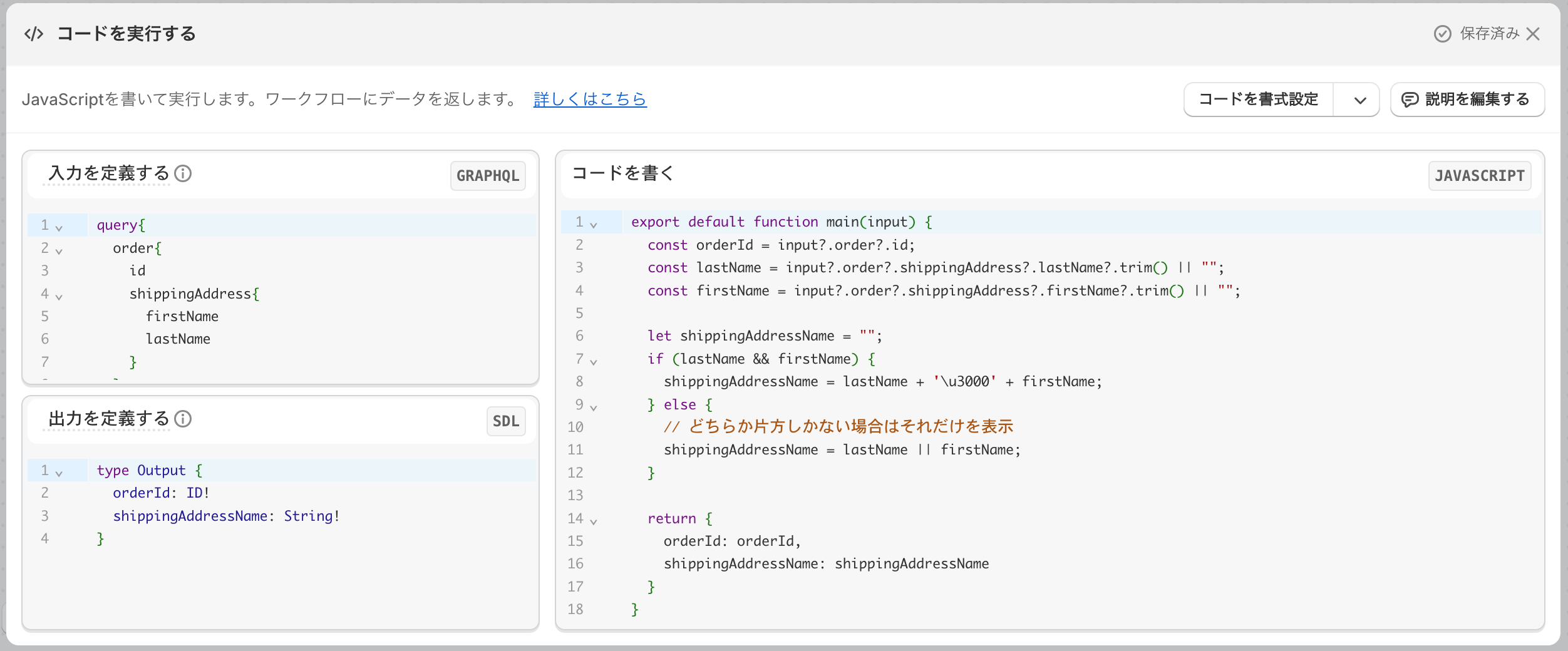Image resolution: width=1568 pixels, height=651 pixels.
Task: Click the orderId: ID! output line
Action: (161, 493)
